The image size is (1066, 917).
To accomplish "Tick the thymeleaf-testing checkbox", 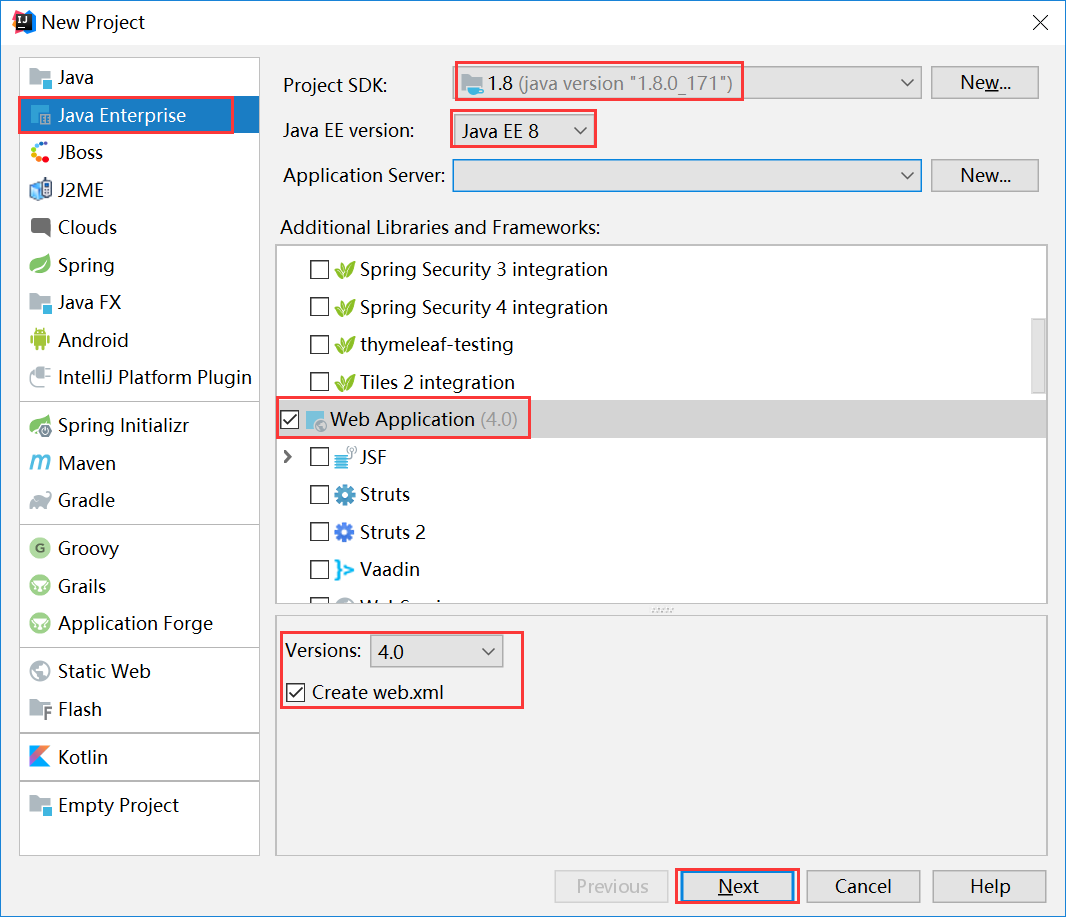I will 320,345.
